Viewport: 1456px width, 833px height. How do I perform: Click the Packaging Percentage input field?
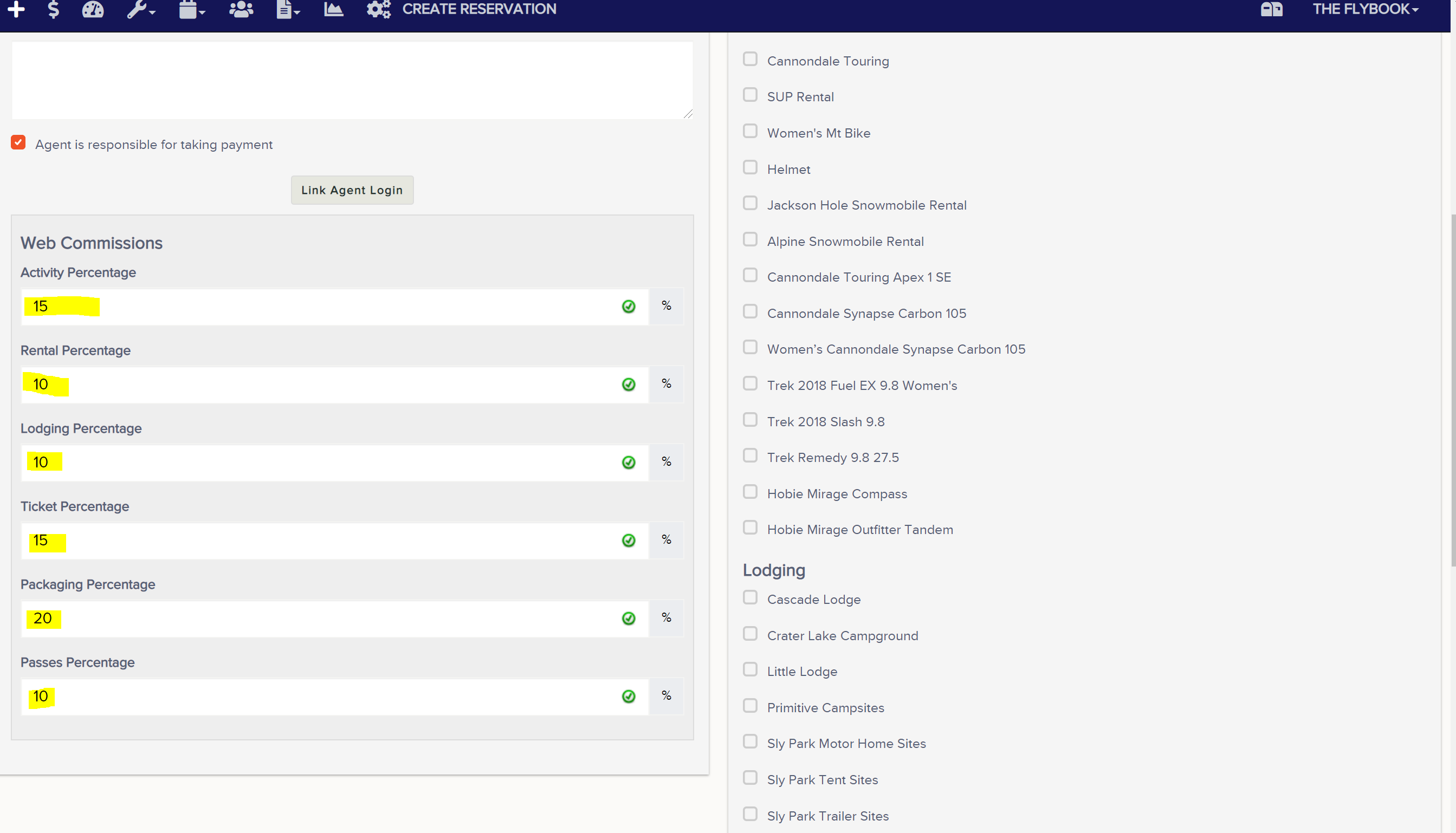coord(335,619)
